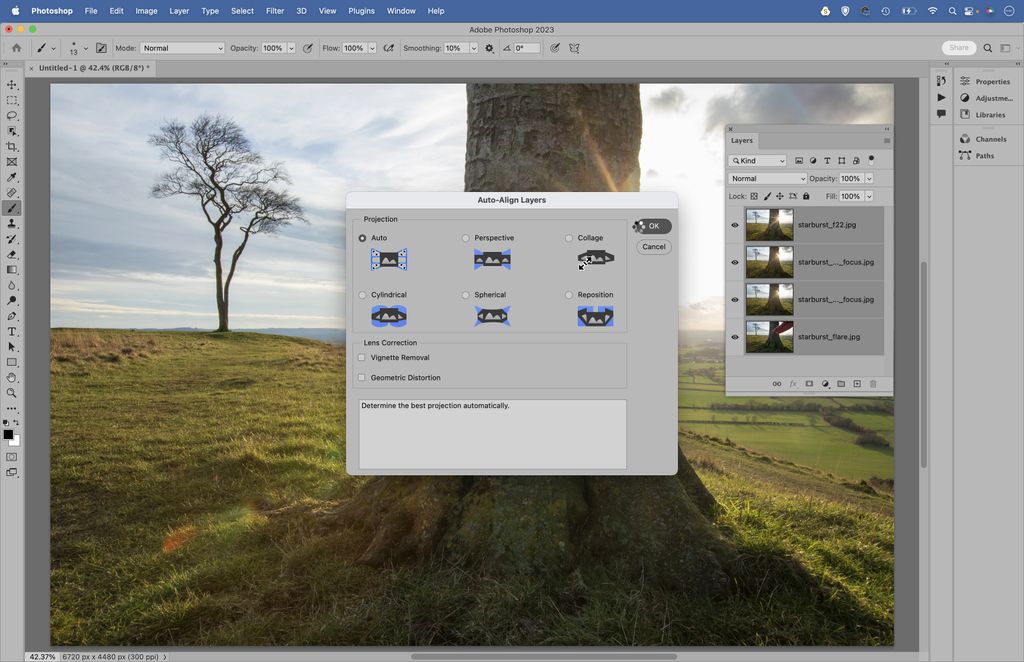1024x662 pixels.
Task: Pick the Eyedropper tool
Action: pyautogui.click(x=12, y=178)
